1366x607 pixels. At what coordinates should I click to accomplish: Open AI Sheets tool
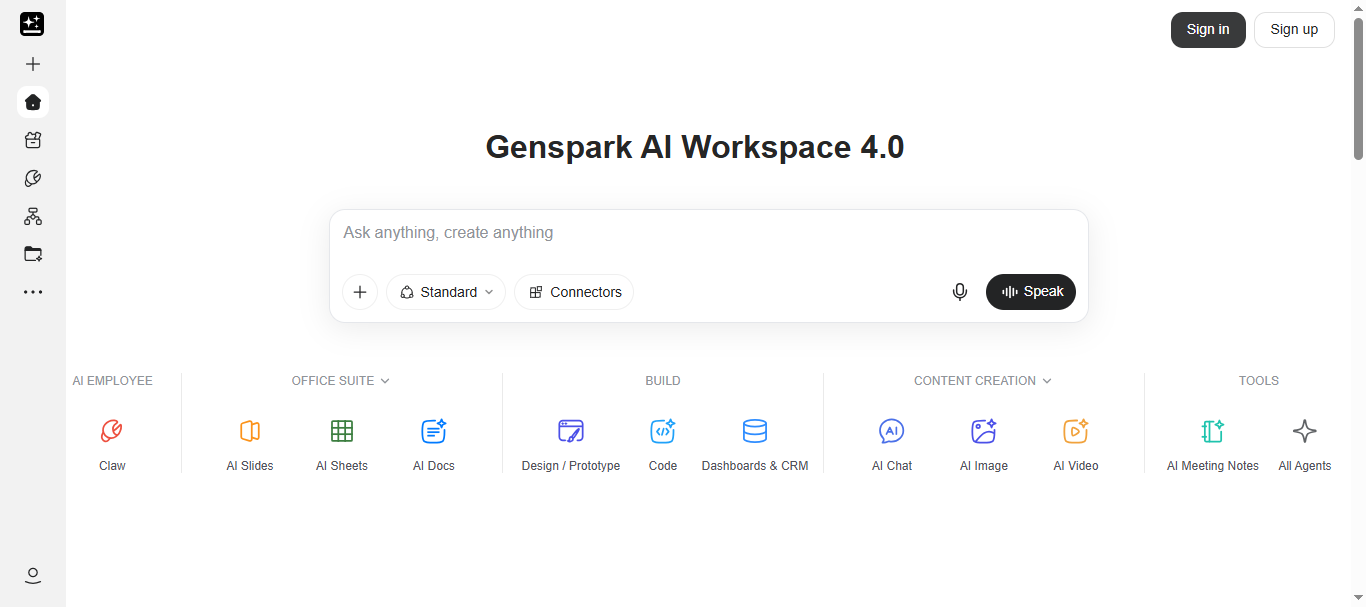coord(342,444)
